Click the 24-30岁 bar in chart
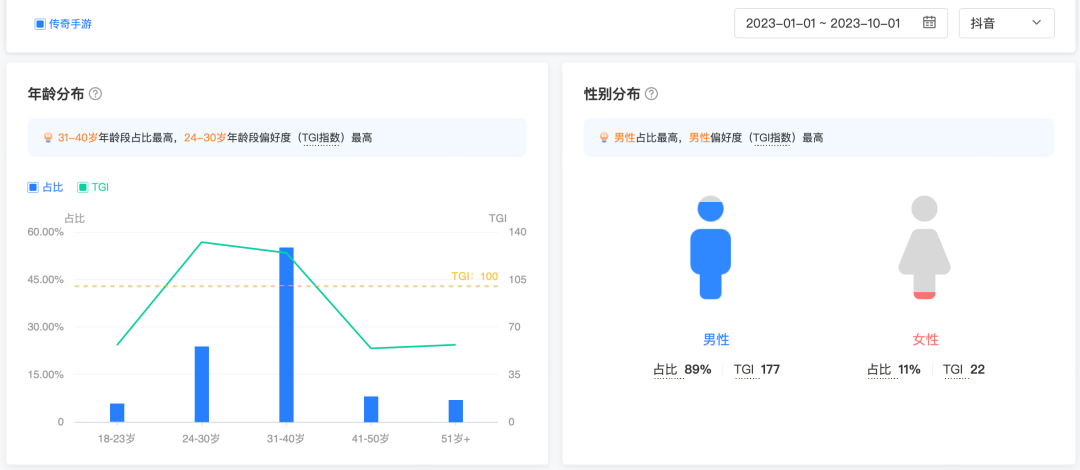 coord(202,384)
